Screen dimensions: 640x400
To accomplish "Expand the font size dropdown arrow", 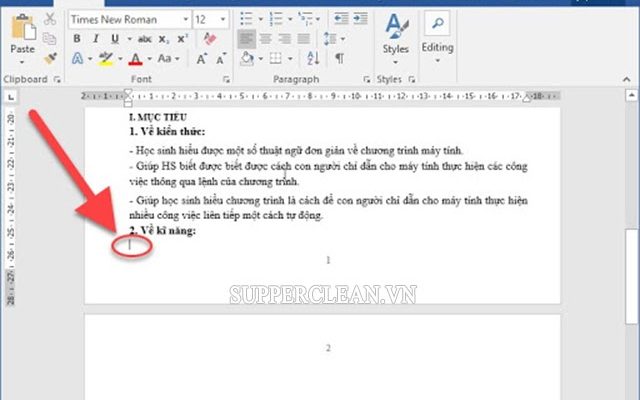I will tap(223, 19).
